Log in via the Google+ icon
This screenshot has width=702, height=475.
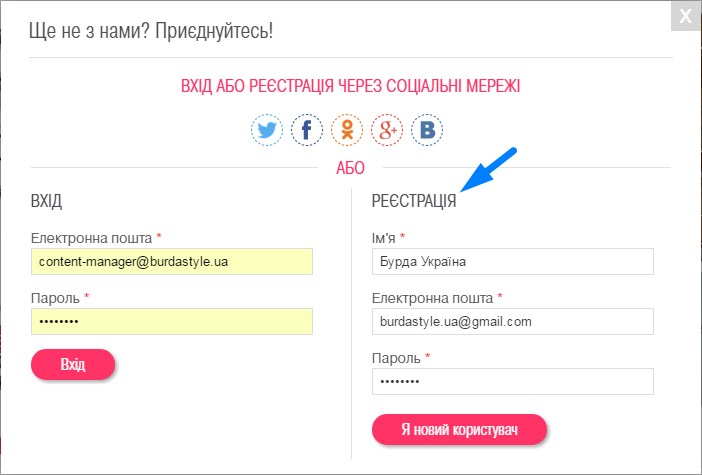[x=387, y=130]
